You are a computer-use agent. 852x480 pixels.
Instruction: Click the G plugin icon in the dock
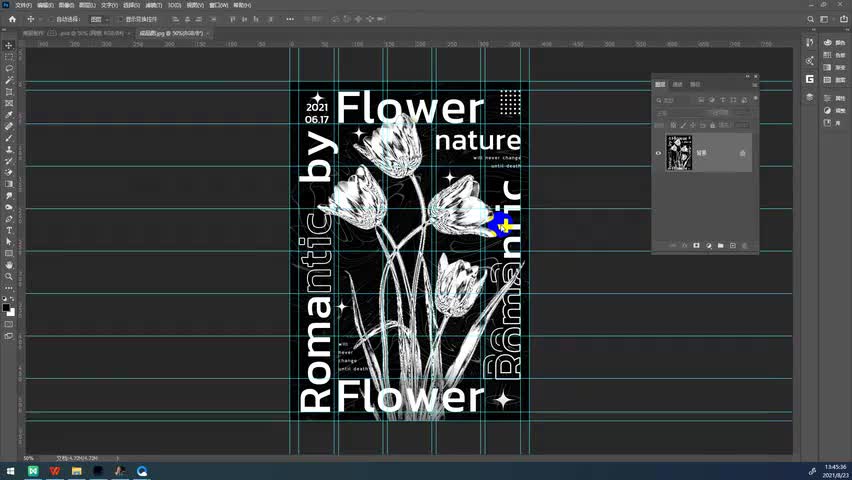click(x=810, y=79)
